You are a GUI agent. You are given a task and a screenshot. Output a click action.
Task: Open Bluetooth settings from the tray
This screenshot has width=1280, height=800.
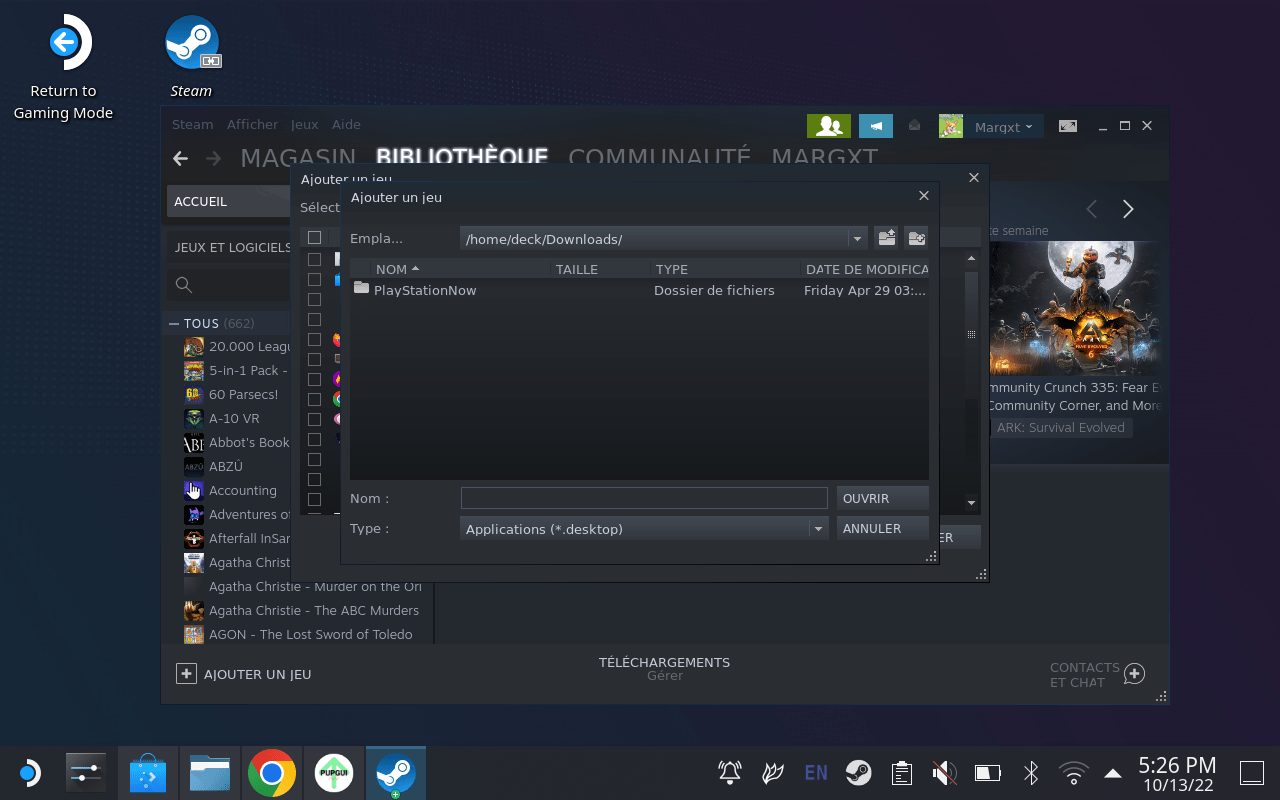1031,772
